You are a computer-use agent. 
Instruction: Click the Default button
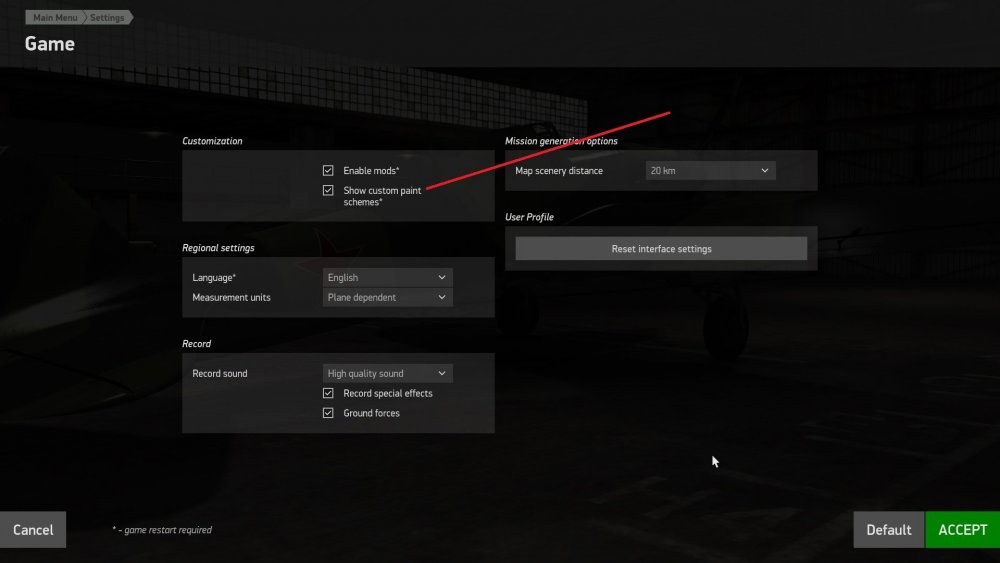coord(888,530)
